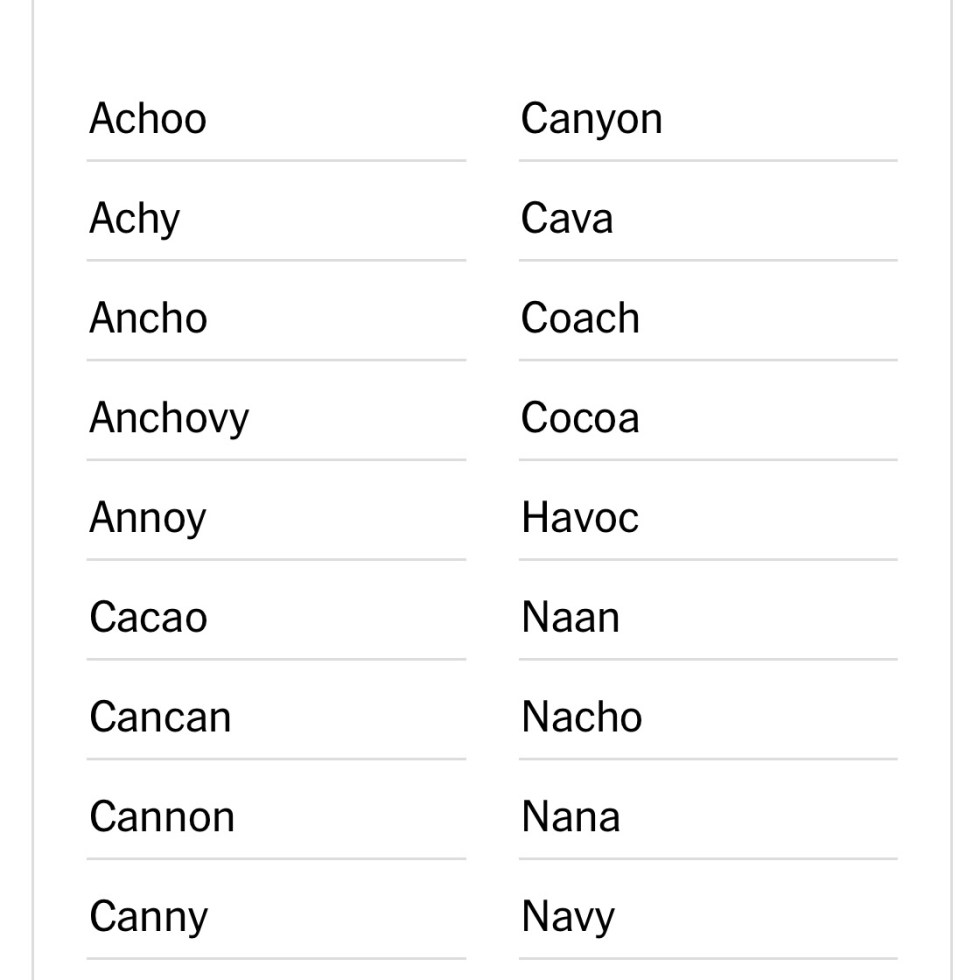The height and width of the screenshot is (980, 980).
Task: Click the word Achoo
Action: coord(148,119)
